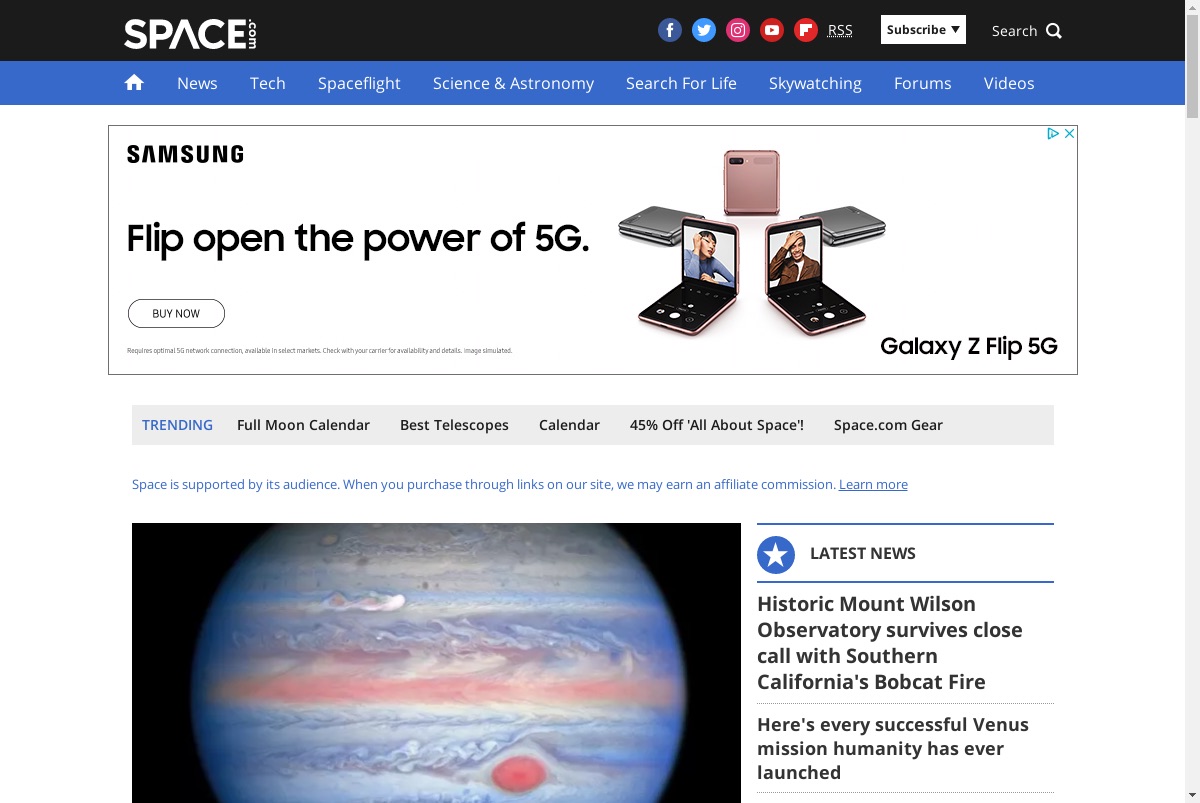Click the Latest News star icon
This screenshot has width=1200, height=803.
pyautogui.click(x=776, y=554)
